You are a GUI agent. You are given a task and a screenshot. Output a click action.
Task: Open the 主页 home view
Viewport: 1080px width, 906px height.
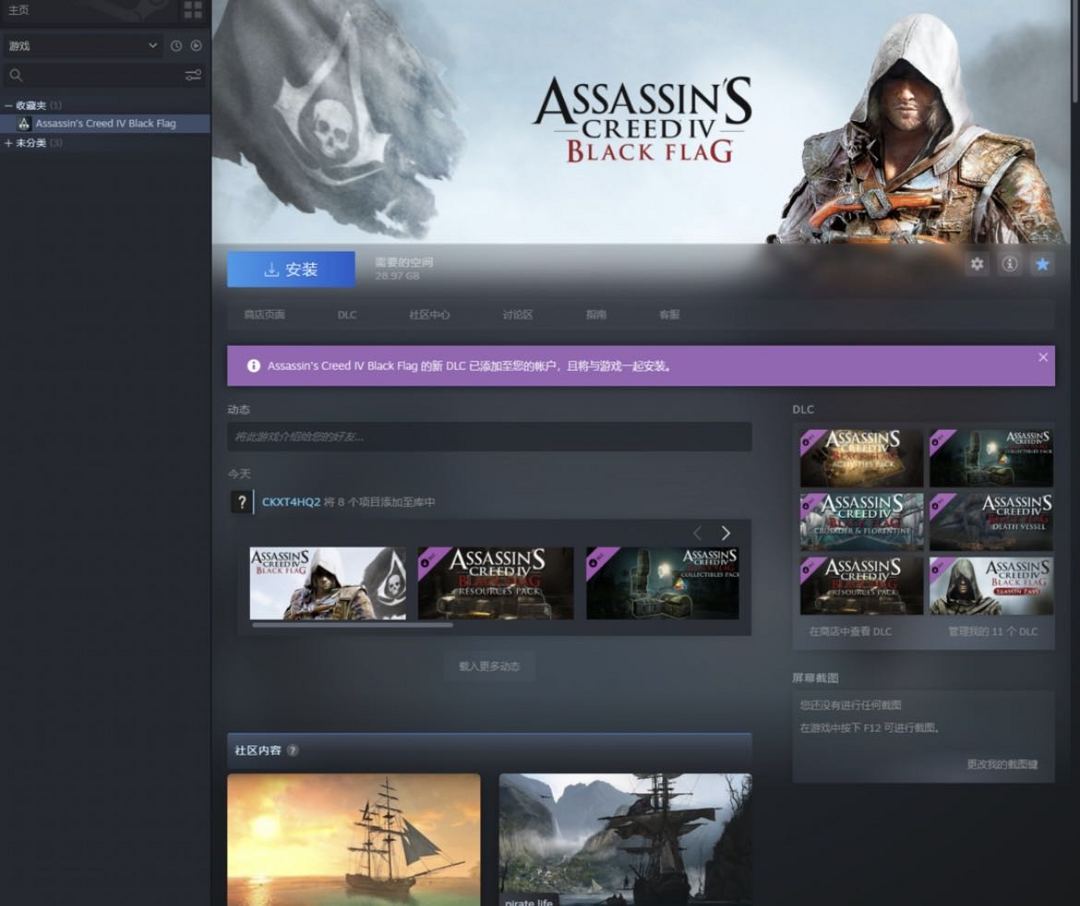[19, 10]
